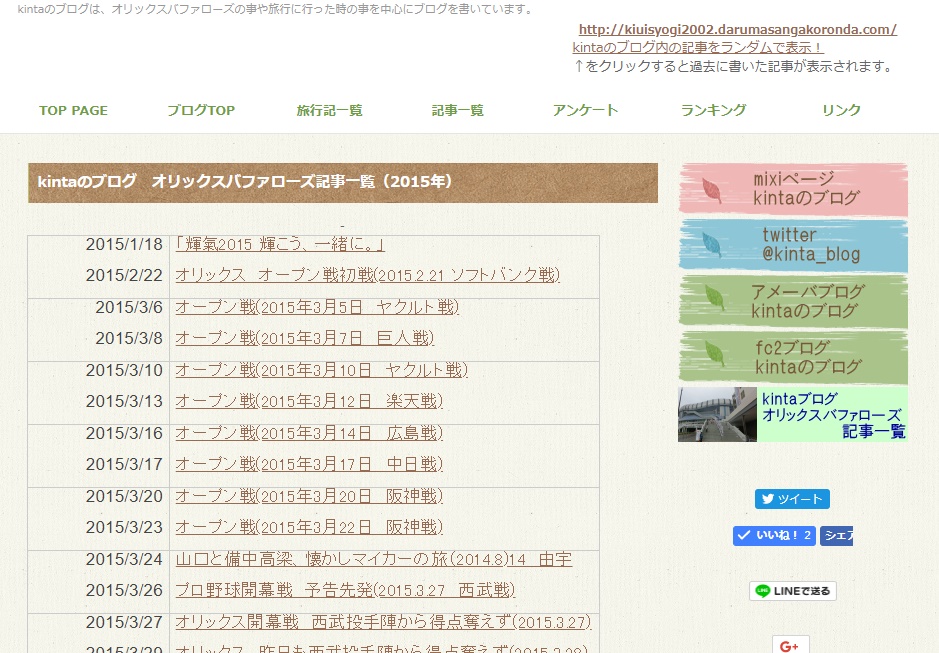Image resolution: width=939 pixels, height=653 pixels.
Task: Open オープン戦 3月20日 阪神戦 article
Action: click(309, 496)
